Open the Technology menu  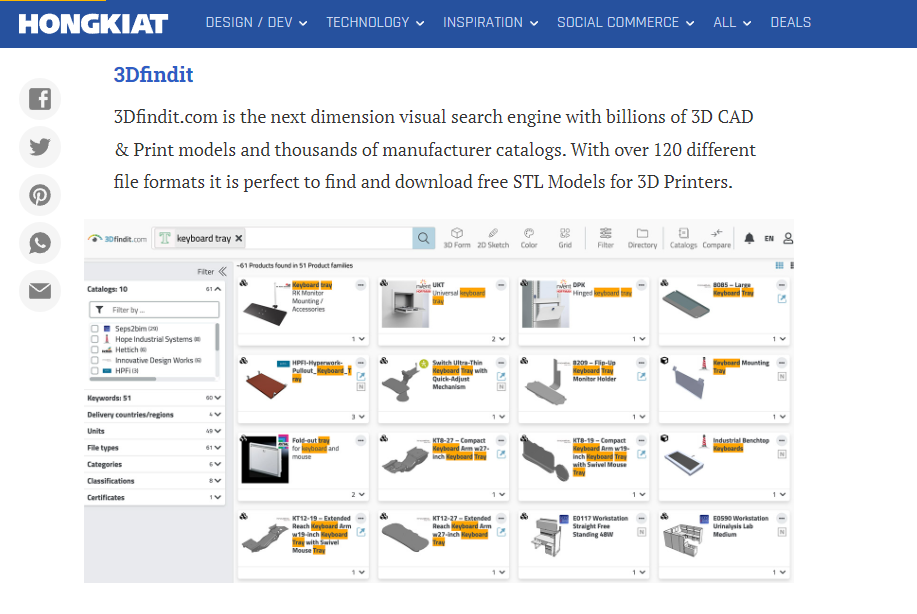coord(375,23)
